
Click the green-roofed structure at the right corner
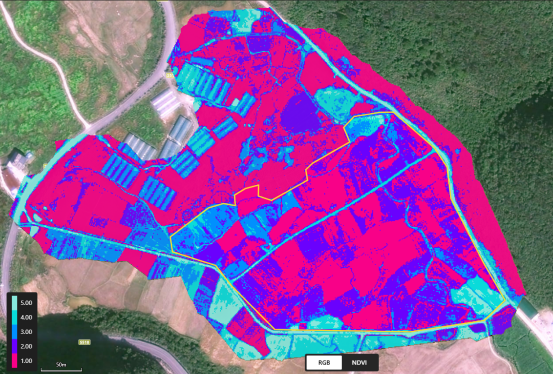point(528,307)
